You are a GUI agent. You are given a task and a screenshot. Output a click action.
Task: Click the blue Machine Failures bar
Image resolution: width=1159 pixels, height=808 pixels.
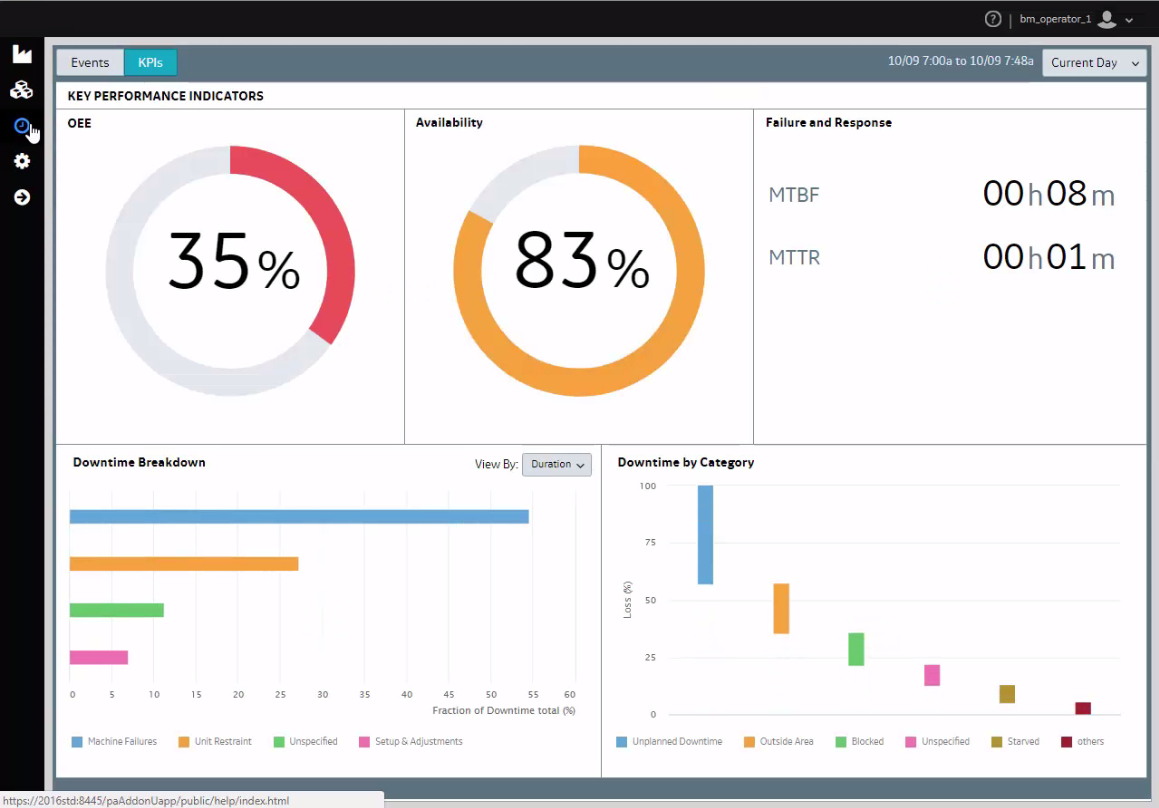(x=299, y=517)
